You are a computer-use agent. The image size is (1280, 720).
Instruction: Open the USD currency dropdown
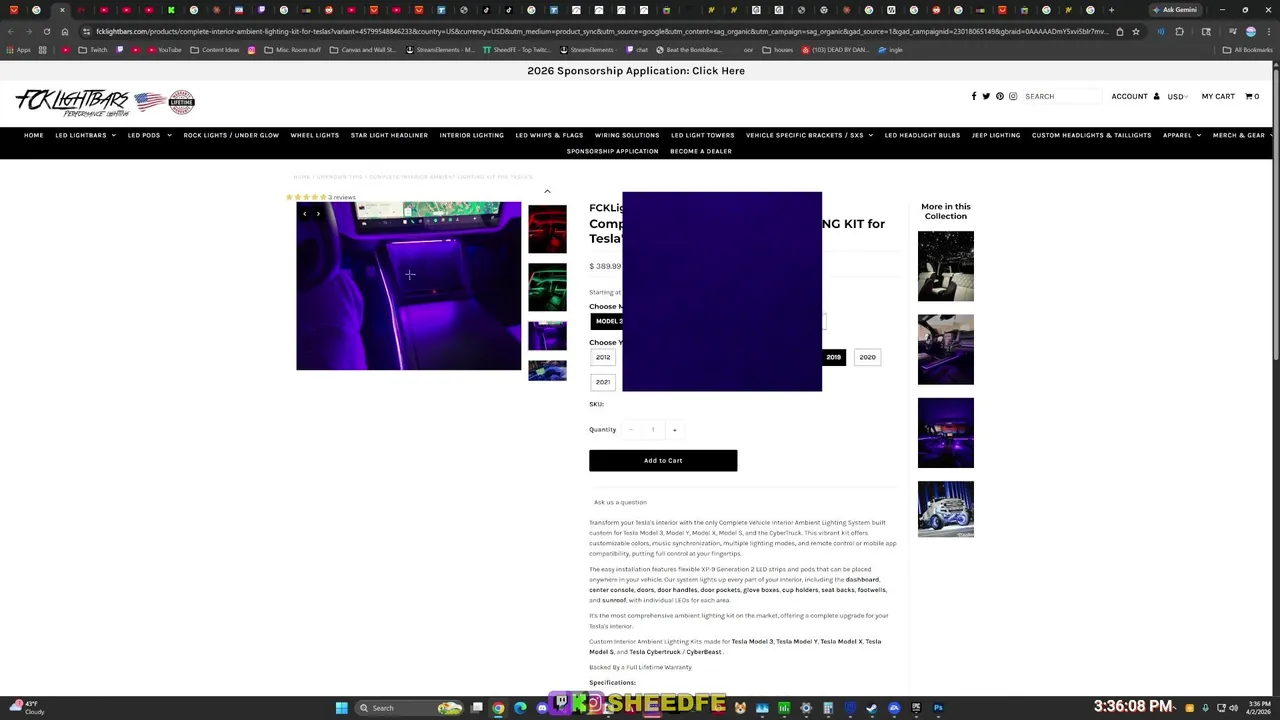pyautogui.click(x=1177, y=97)
